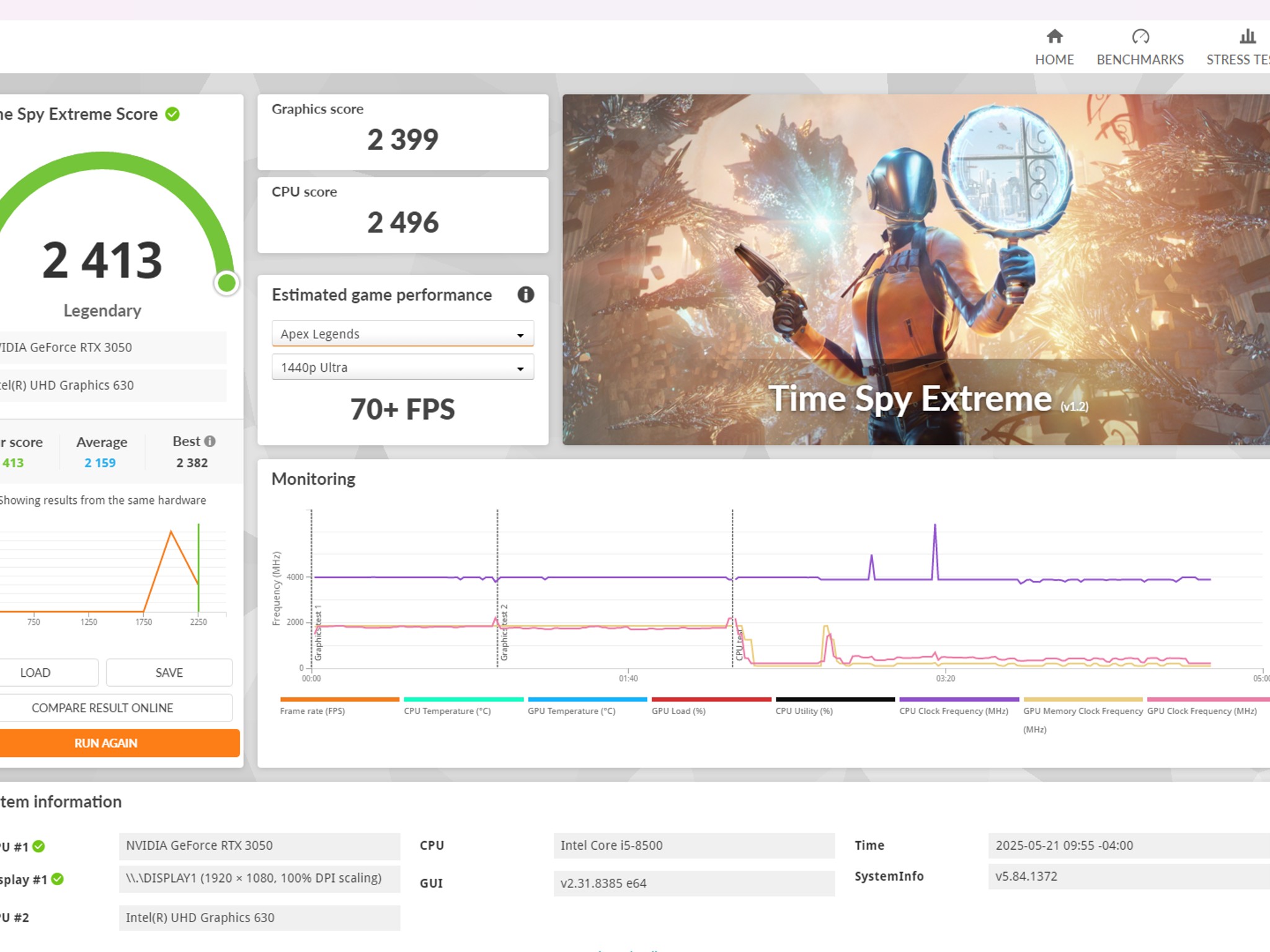This screenshot has height=952, width=1270.
Task: Click info icon in Estimated game performance
Action: pyautogui.click(x=525, y=294)
